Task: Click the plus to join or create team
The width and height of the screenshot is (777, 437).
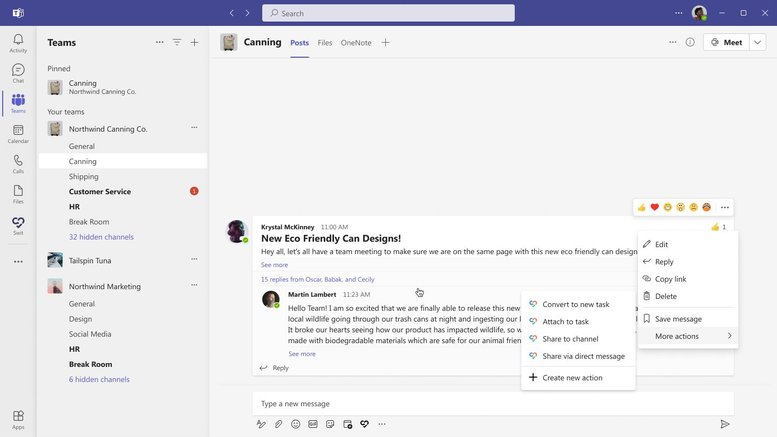Action: (x=194, y=43)
